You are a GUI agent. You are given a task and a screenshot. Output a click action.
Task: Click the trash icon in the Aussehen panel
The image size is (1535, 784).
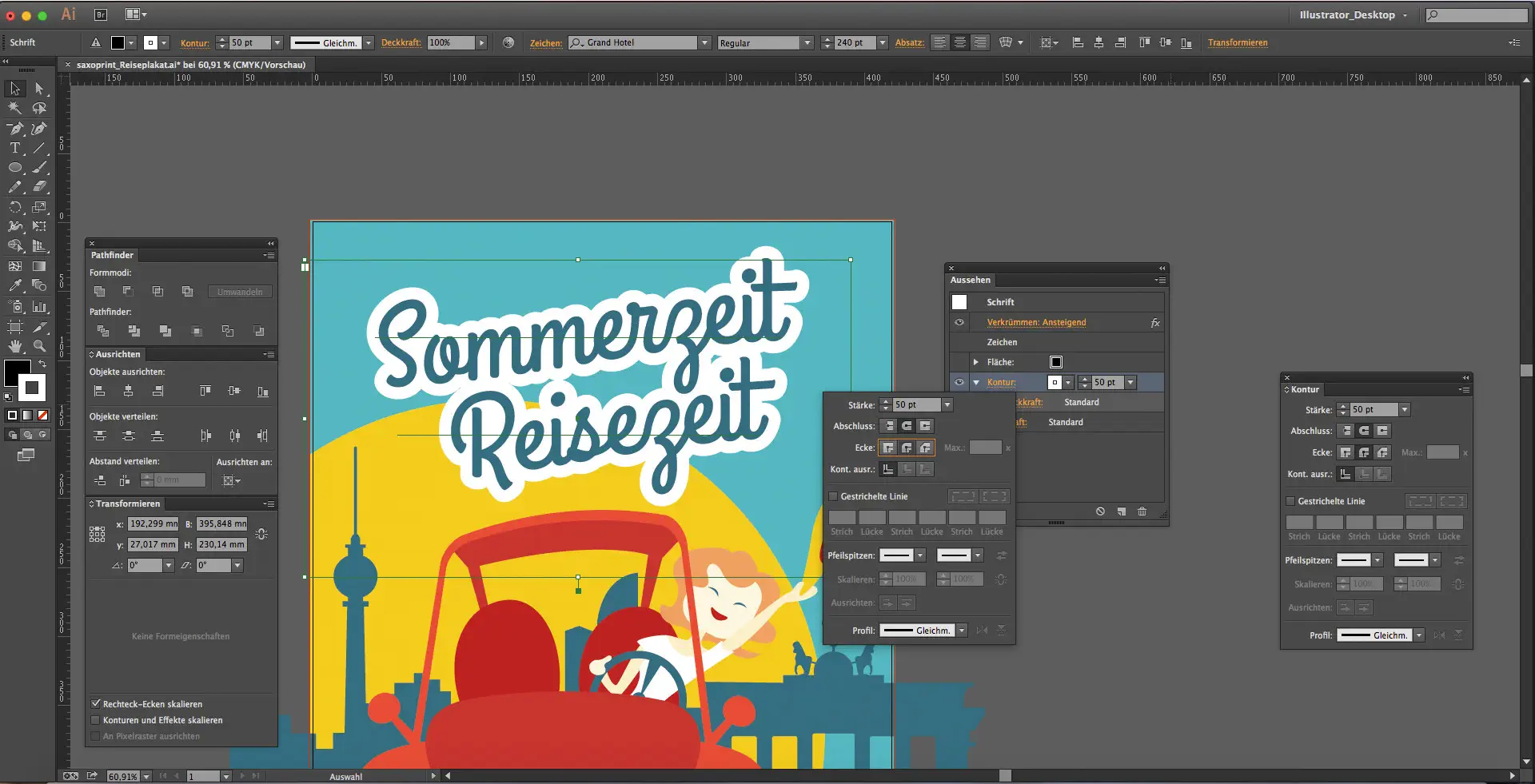(x=1142, y=511)
